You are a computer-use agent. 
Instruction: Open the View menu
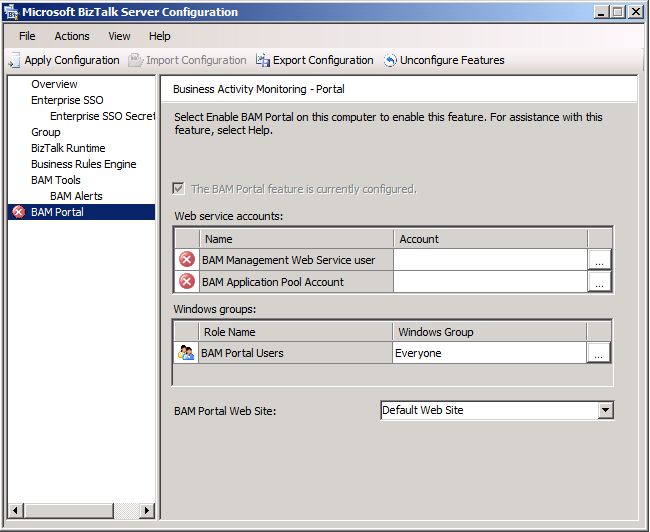pos(119,36)
